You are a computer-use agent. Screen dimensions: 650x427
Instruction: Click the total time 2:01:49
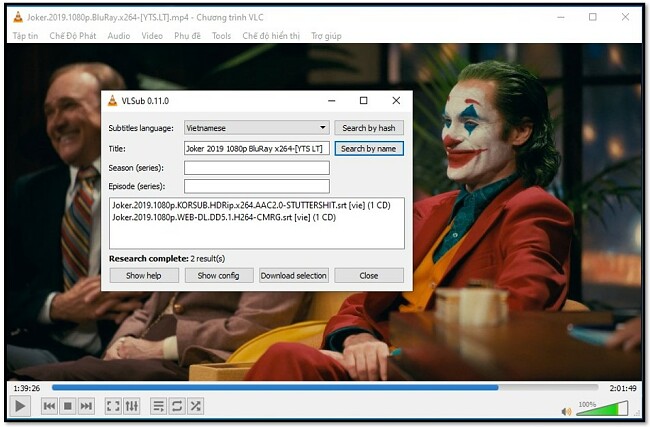(623, 388)
